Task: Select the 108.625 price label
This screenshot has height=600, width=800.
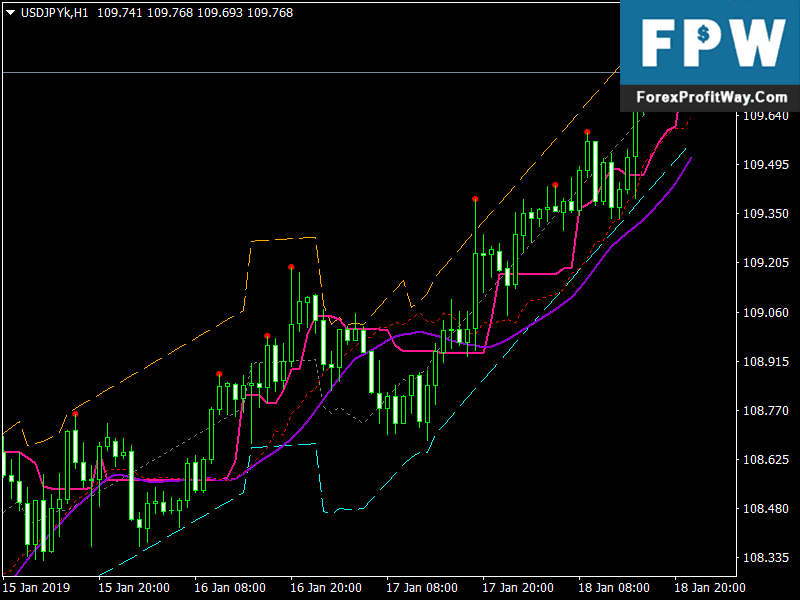Action: [766, 460]
